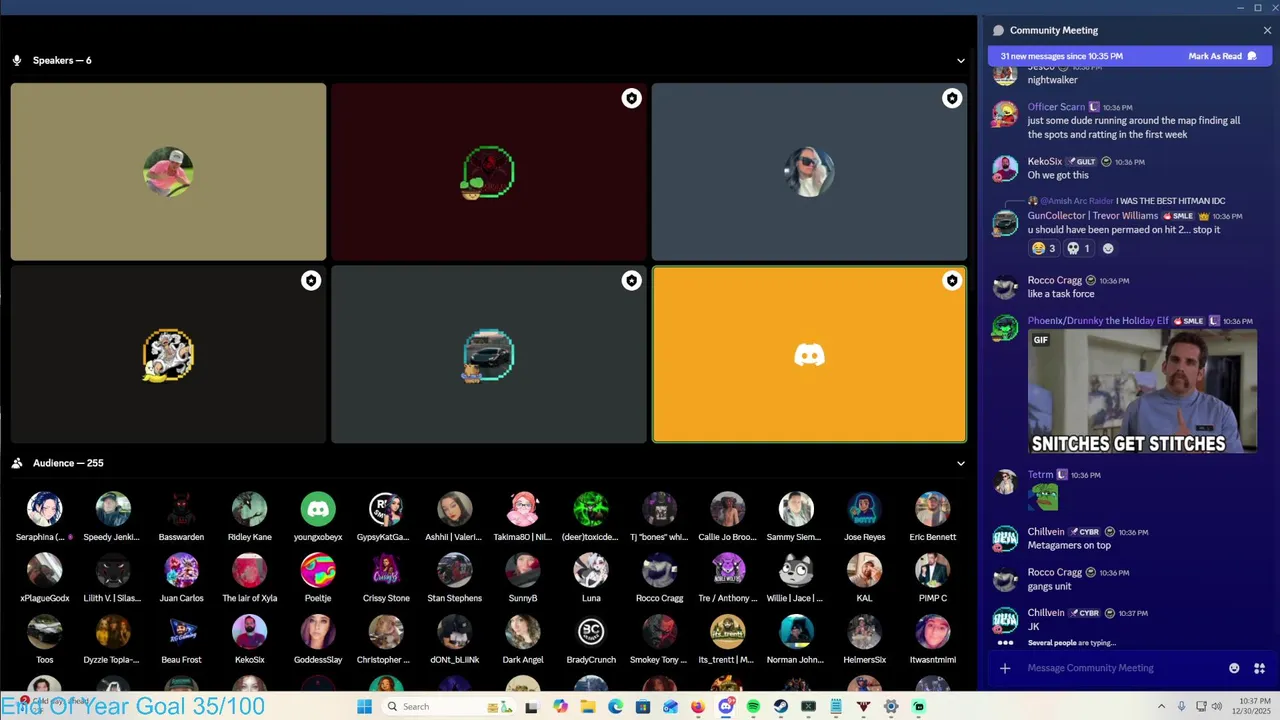This screenshot has height=720, width=1280.
Task: Open Luna's audience avatar
Action: (591, 570)
